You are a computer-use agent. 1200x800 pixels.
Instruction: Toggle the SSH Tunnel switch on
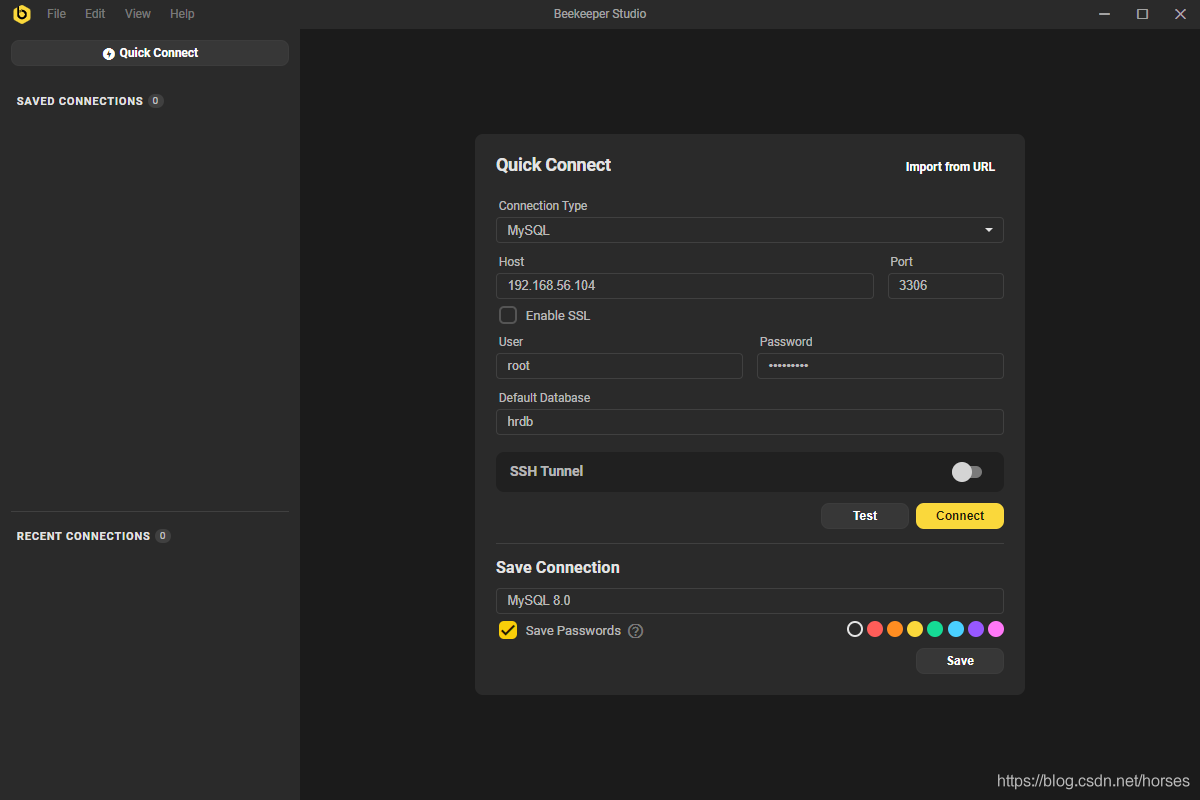pos(966,472)
